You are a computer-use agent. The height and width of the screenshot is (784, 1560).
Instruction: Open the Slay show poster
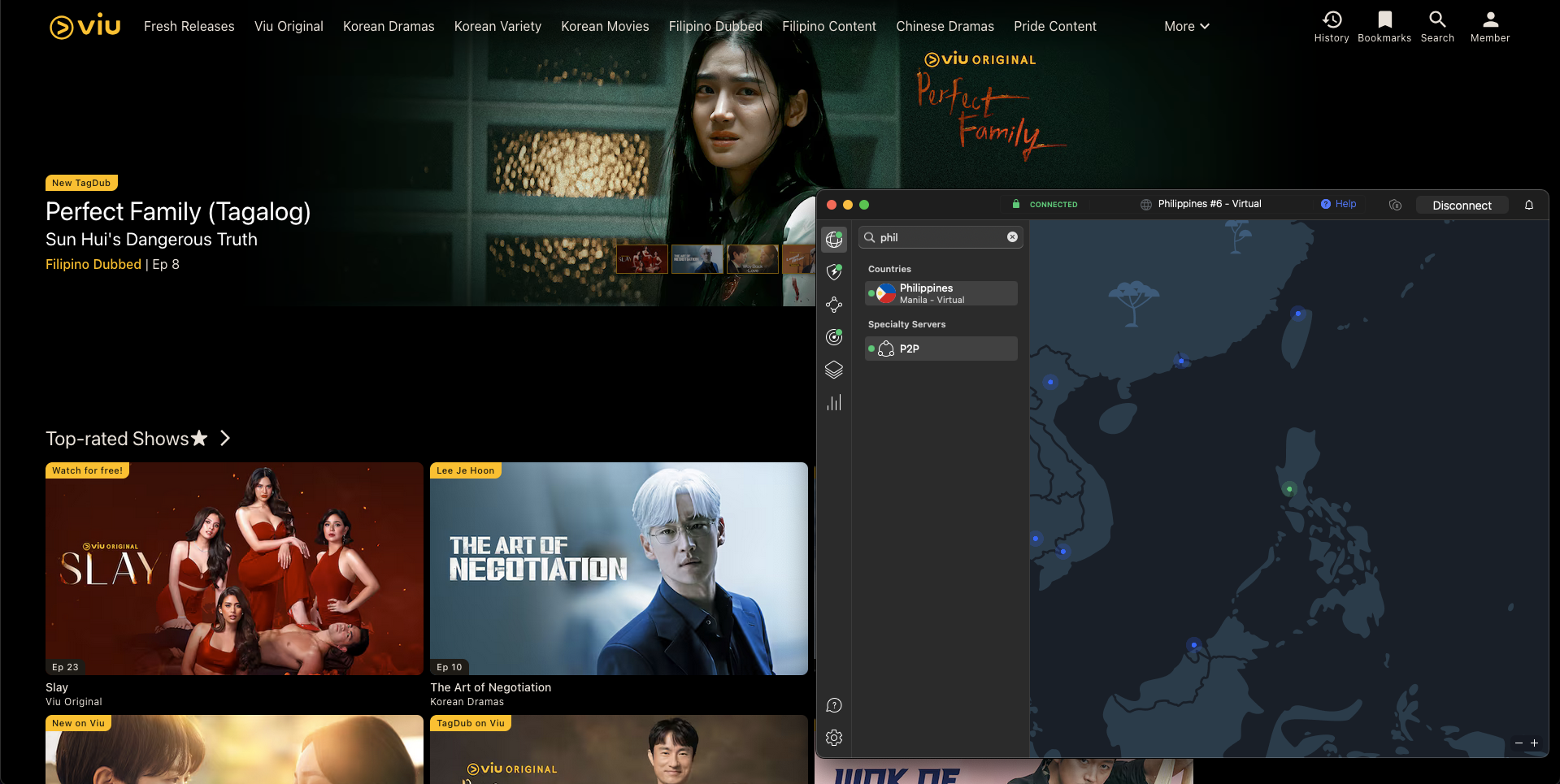(234, 569)
